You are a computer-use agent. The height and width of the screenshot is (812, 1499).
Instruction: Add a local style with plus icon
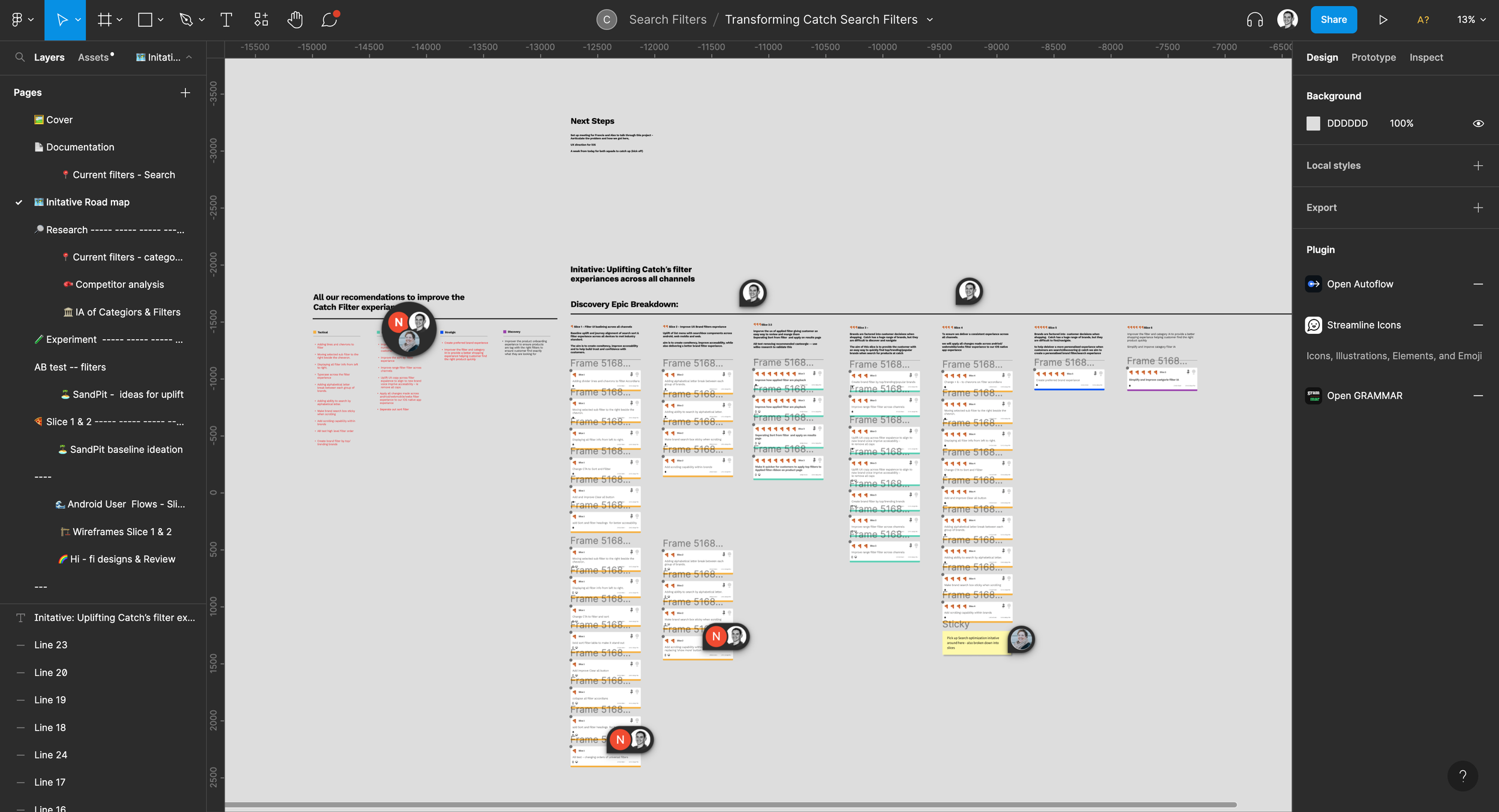pos(1478,165)
